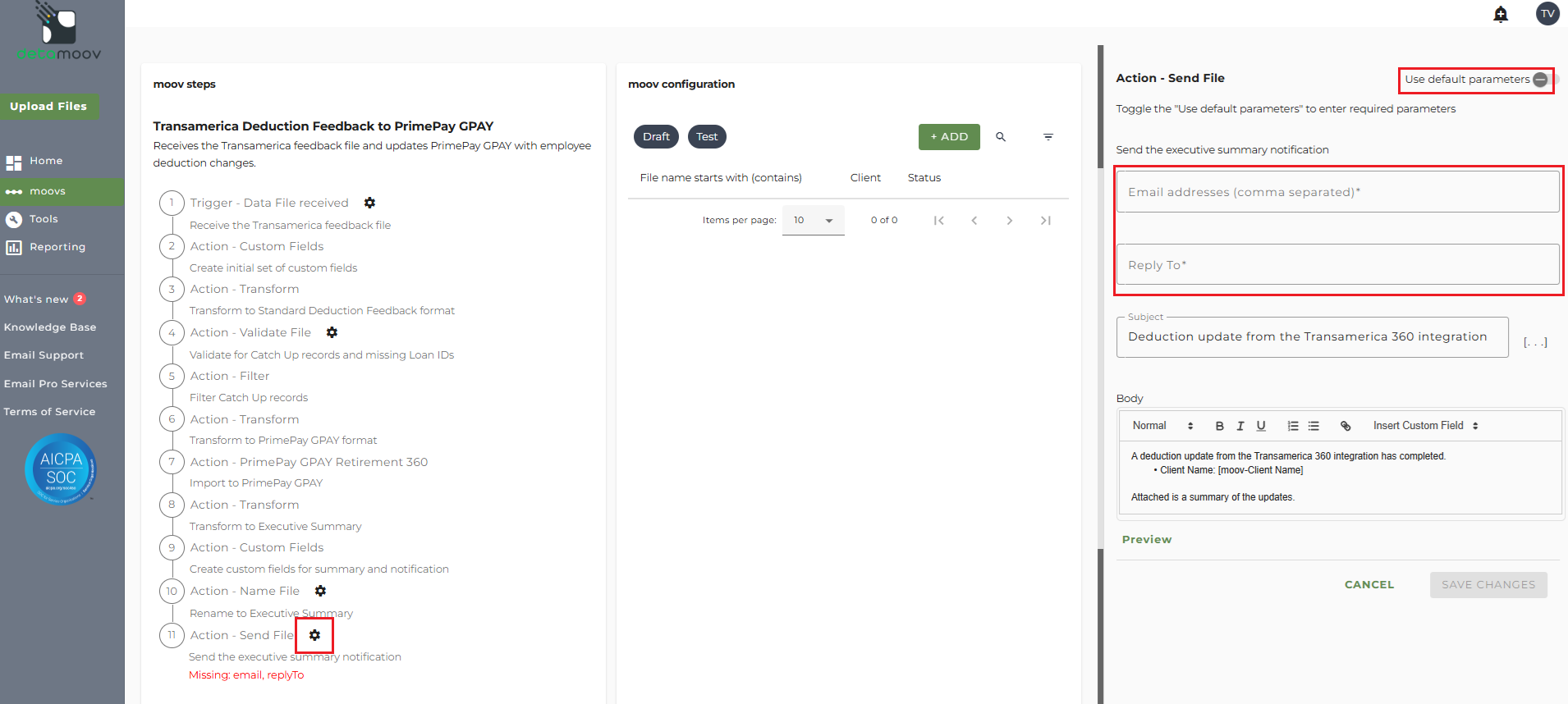Select step 11 Action - Send File
The image size is (1568, 704).
(x=242, y=635)
